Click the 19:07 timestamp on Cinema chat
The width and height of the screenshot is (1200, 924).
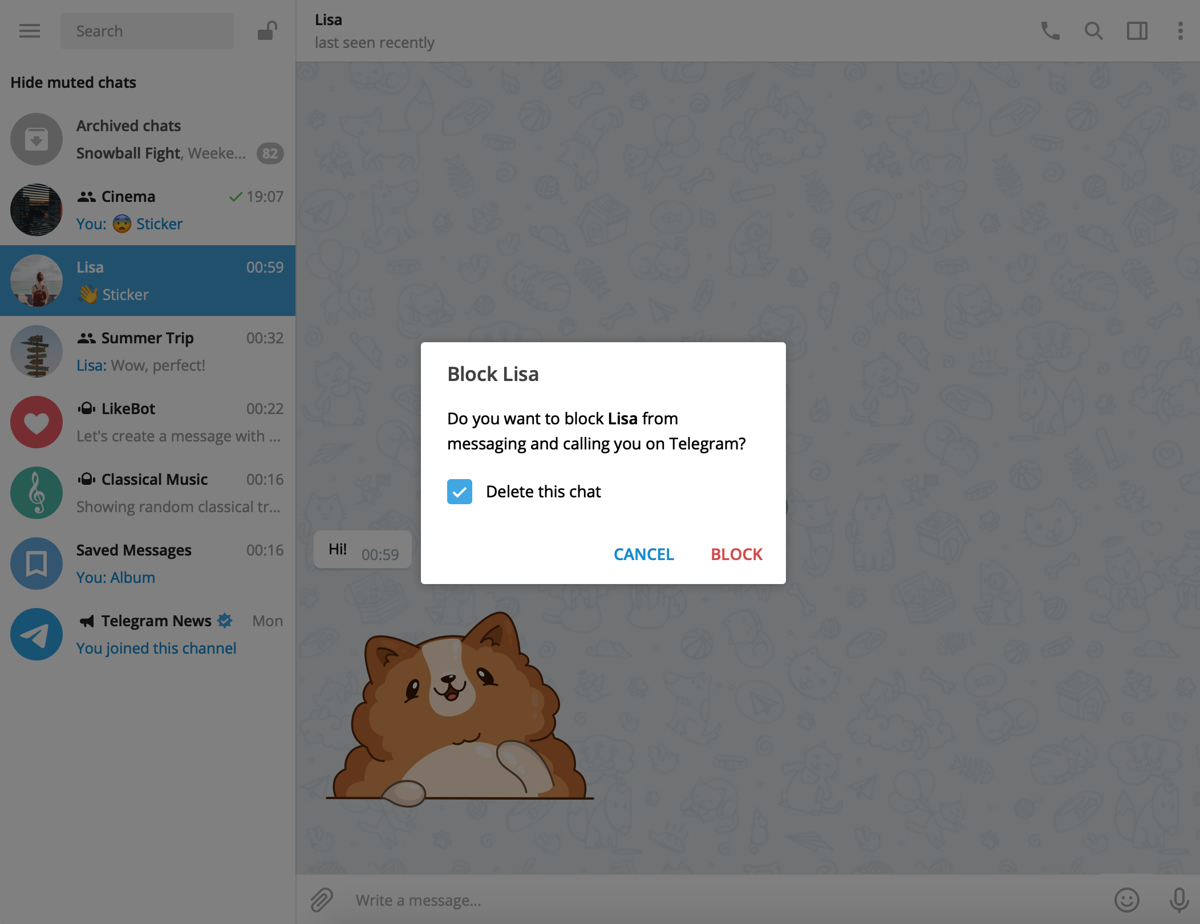pos(265,197)
